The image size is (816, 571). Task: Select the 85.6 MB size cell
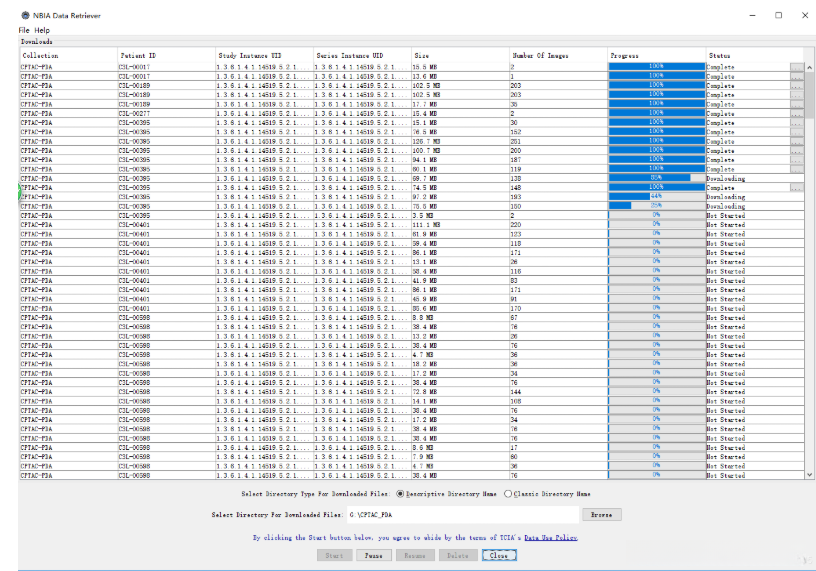click(x=461, y=309)
